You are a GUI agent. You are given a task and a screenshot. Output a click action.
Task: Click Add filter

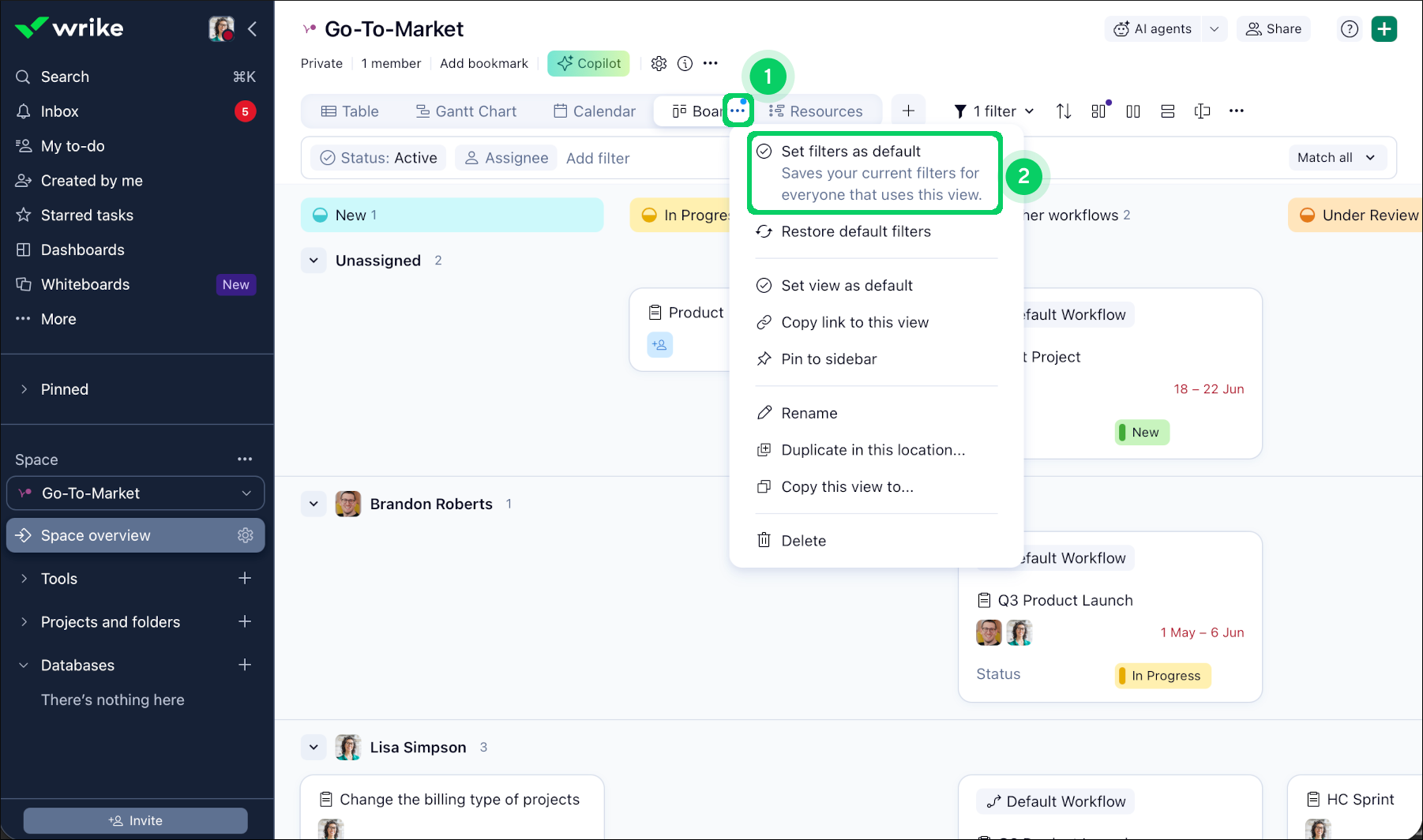598,158
